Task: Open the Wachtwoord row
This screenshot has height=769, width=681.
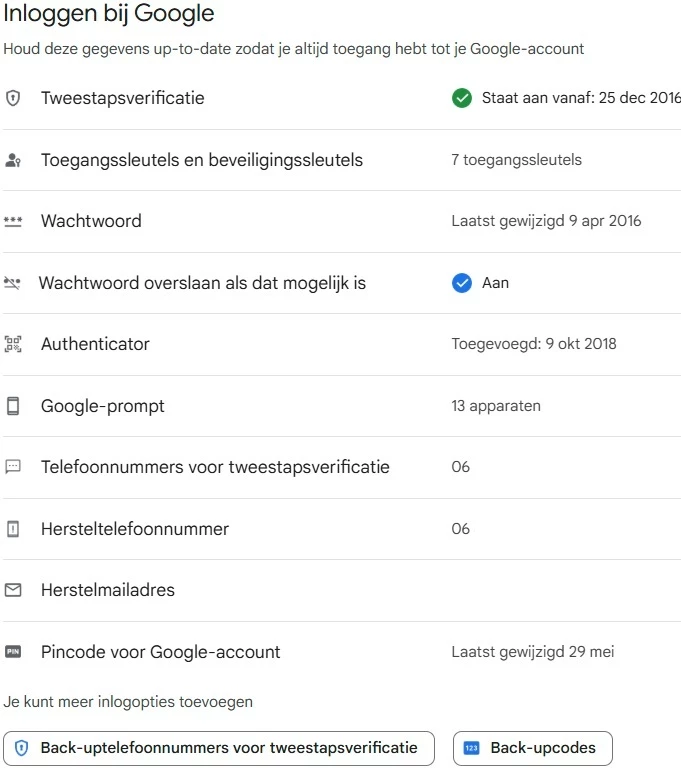Action: tap(91, 221)
